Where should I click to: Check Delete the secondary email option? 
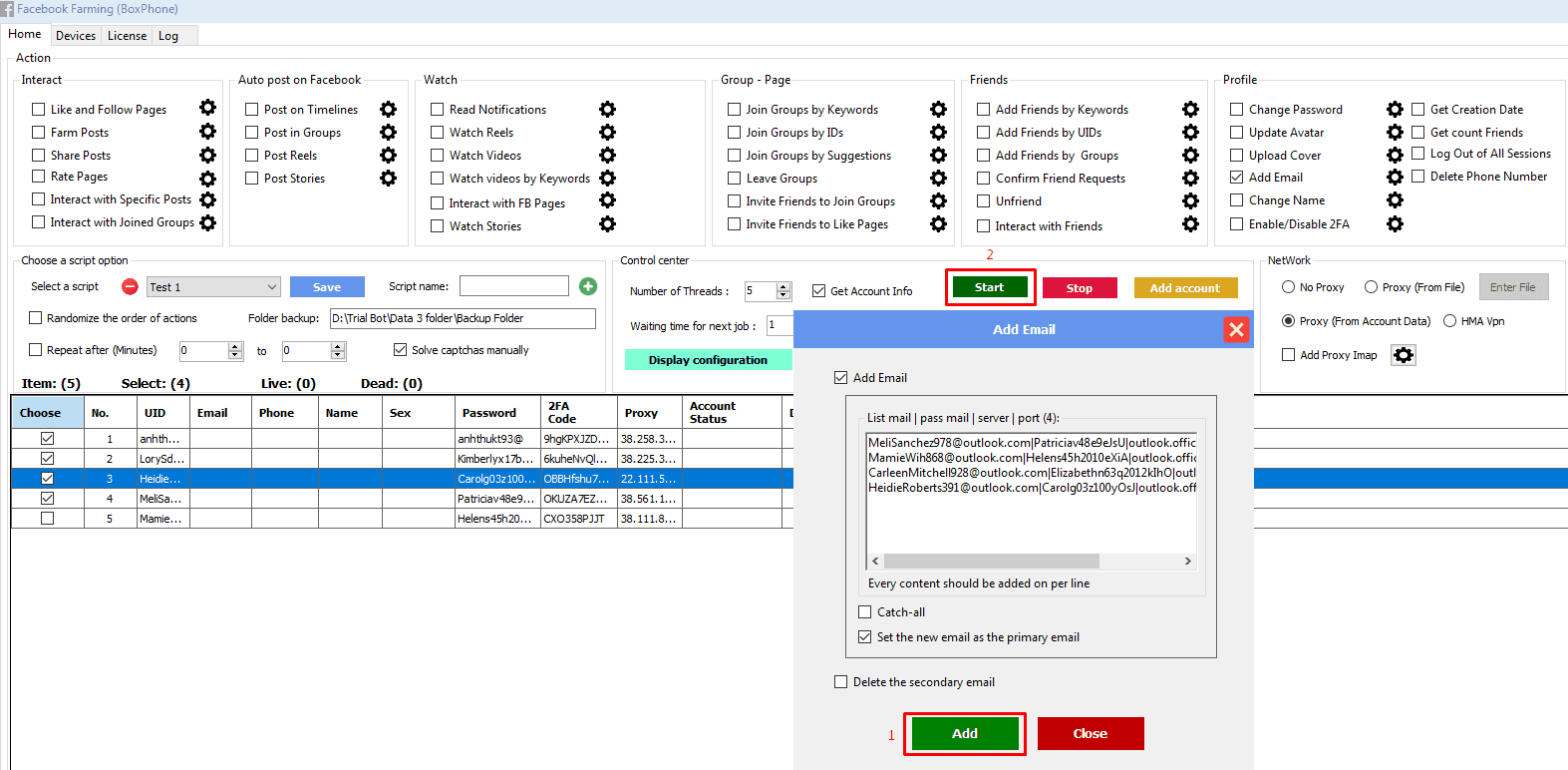840,682
